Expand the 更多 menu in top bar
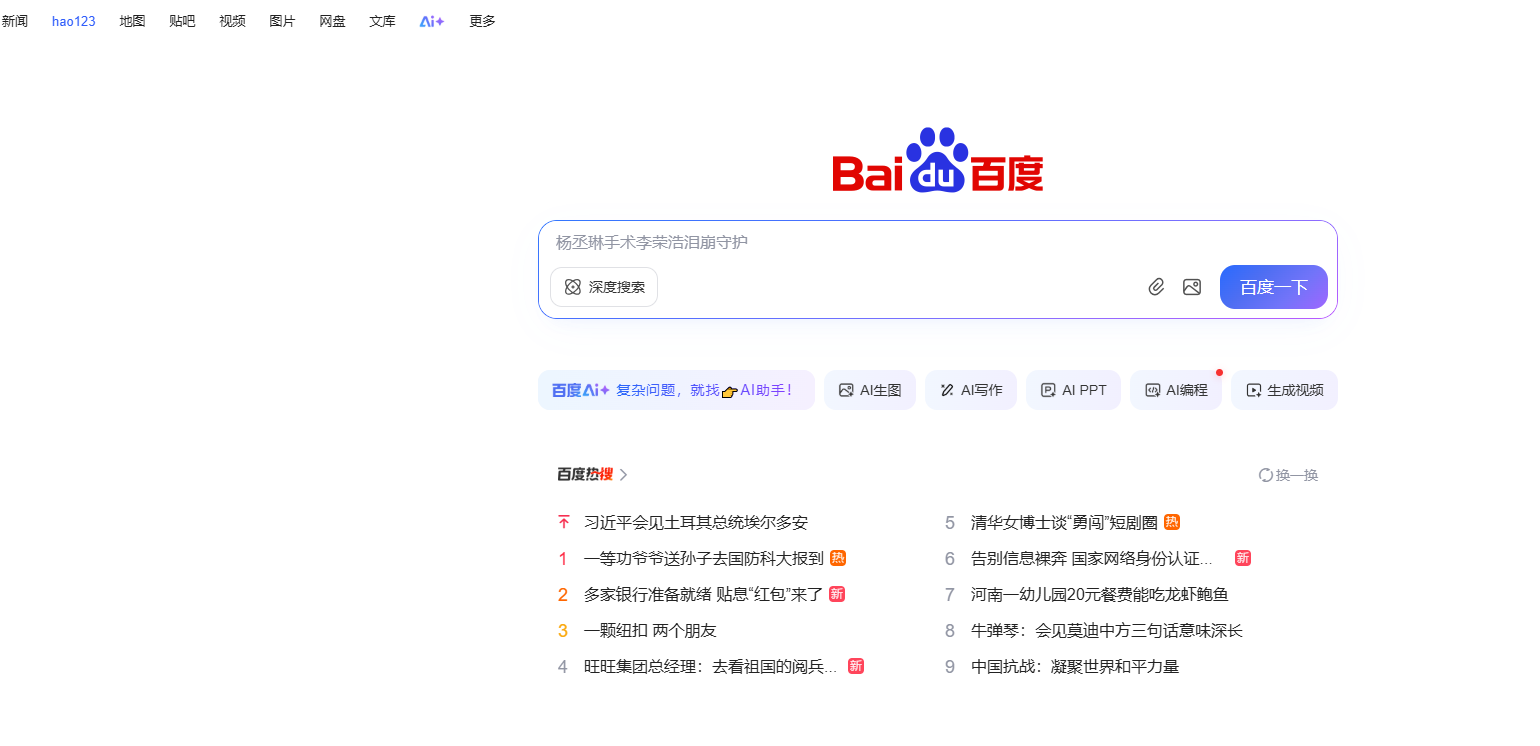Screen dimensions: 1540x746 [482, 21]
